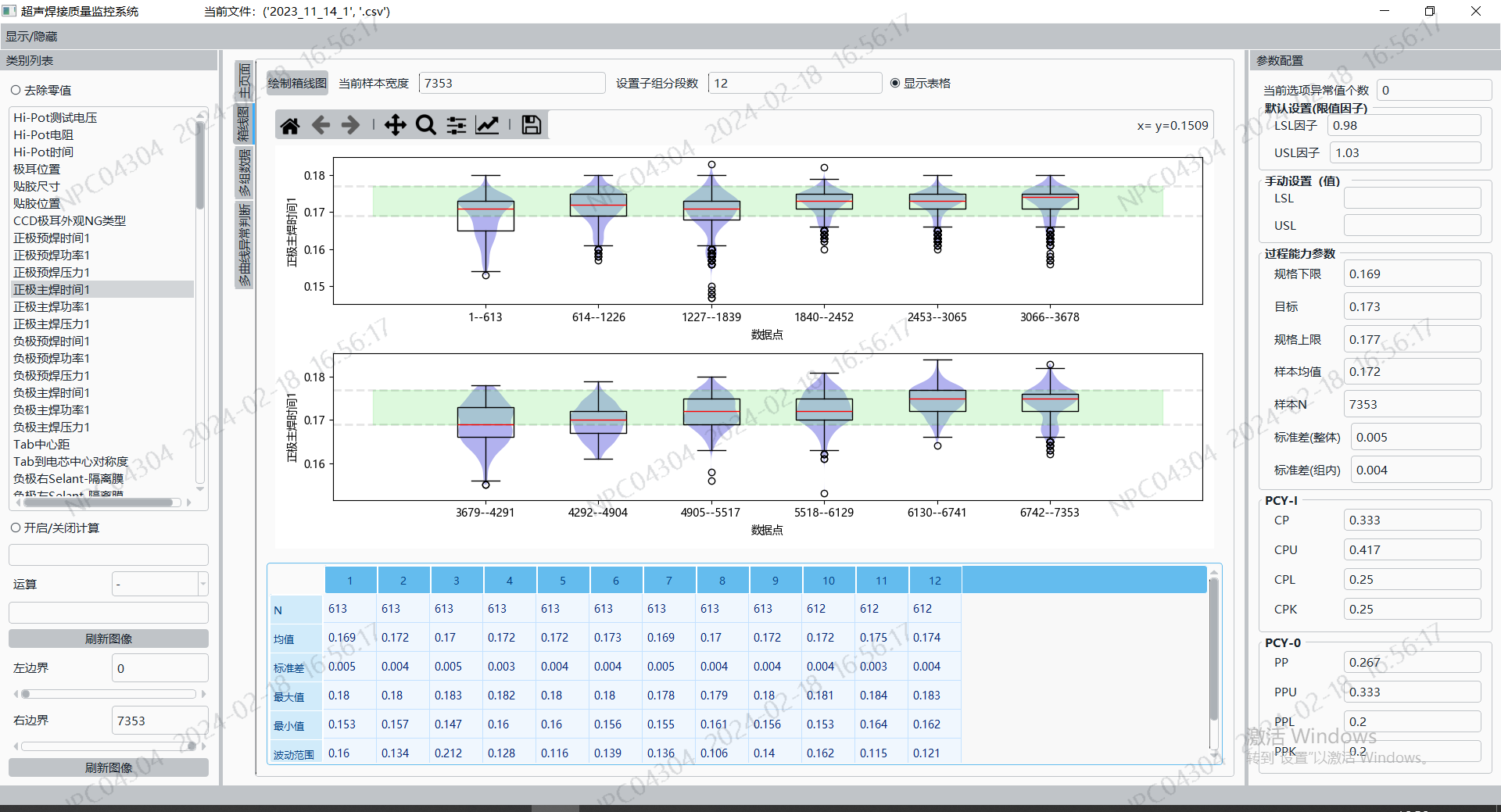This screenshot has height=812, width=1501.
Task: Select 正极主焊功率1 in category list
Action: [52, 307]
